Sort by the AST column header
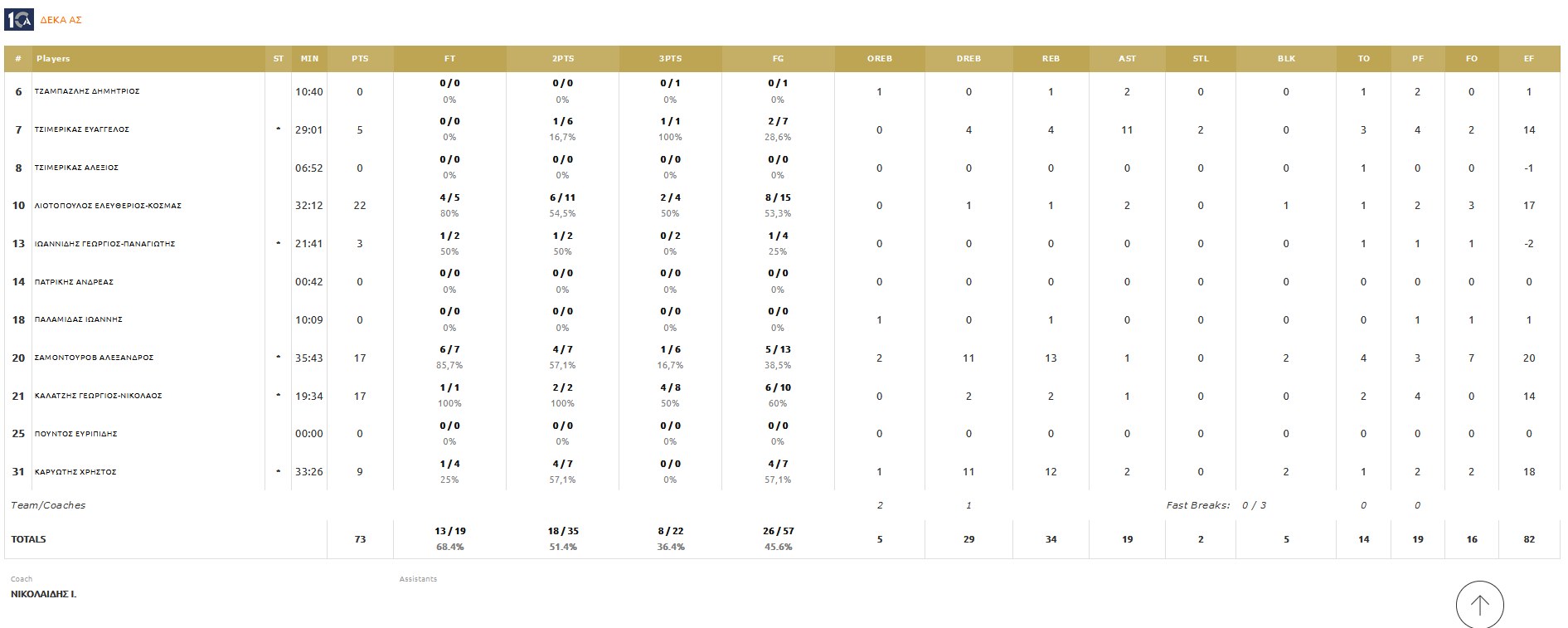This screenshot has height=628, width=1568. pyautogui.click(x=1127, y=59)
